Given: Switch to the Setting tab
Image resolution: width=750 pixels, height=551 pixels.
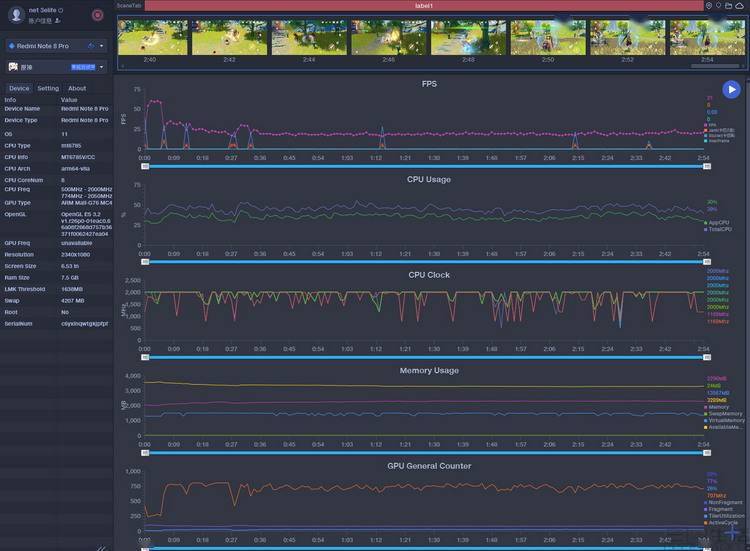Looking at the screenshot, I should coord(48,88).
